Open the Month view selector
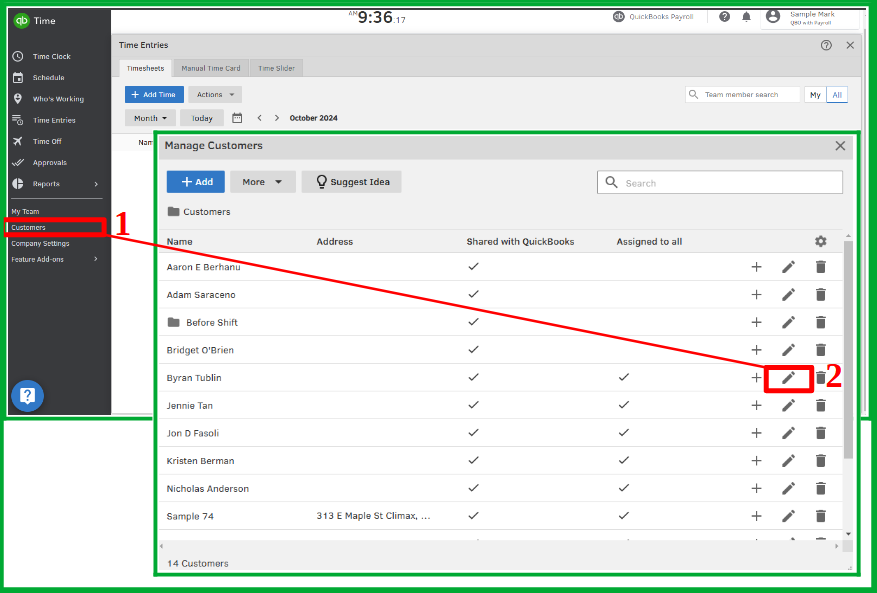The height and width of the screenshot is (593, 877). point(149,117)
